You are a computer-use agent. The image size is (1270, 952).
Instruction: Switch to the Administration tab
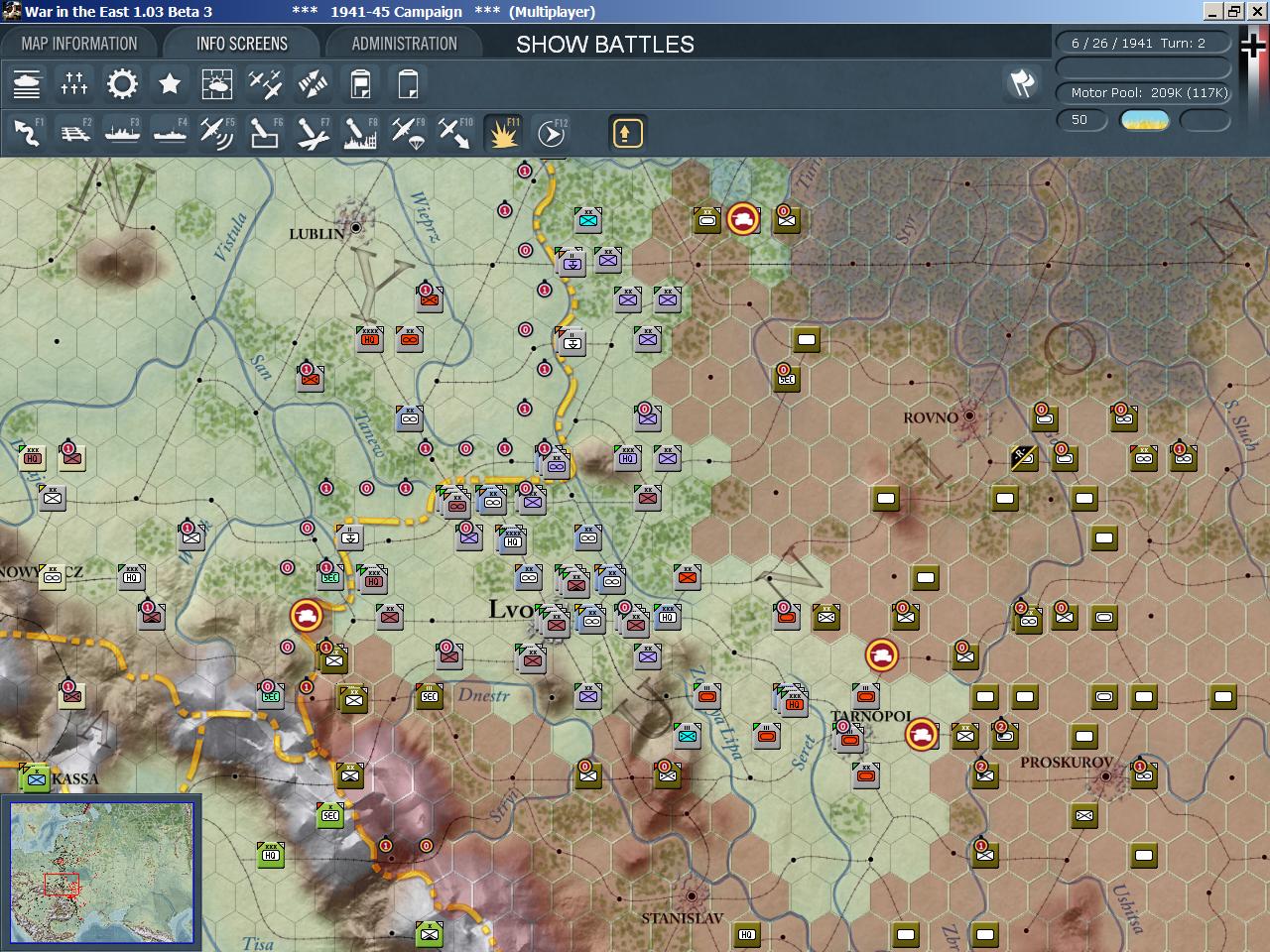(404, 44)
